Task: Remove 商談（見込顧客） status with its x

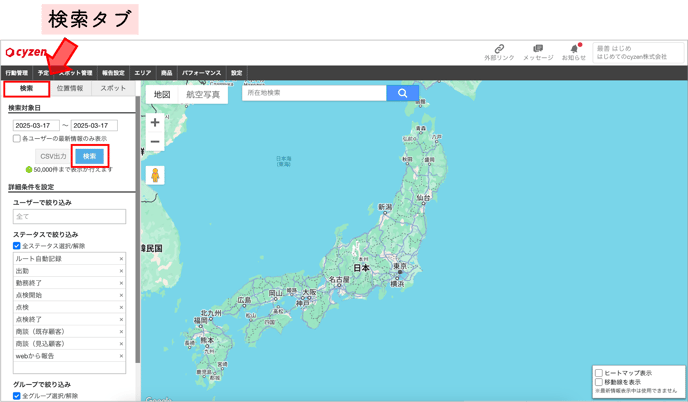Action: pos(122,344)
